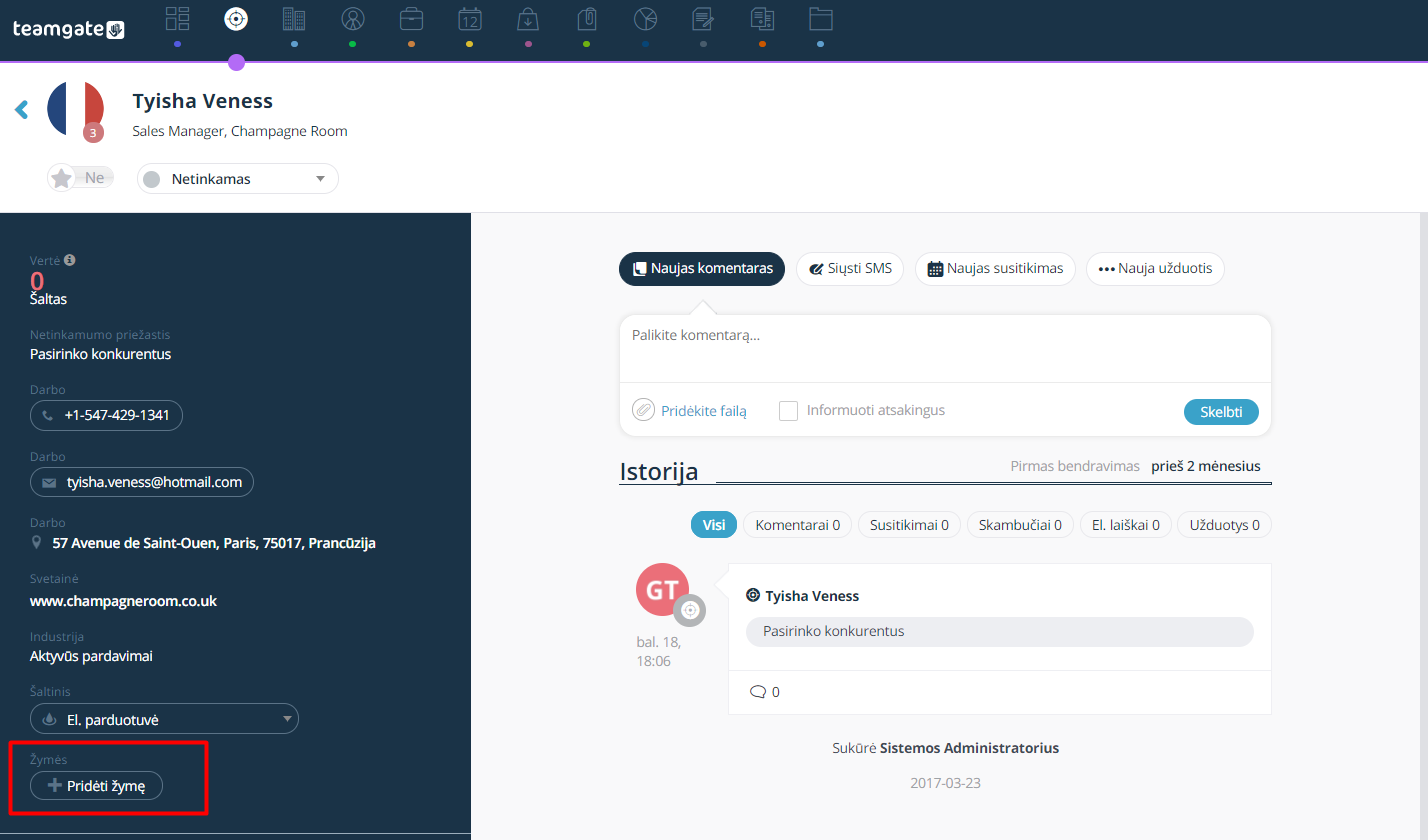
Task: Filter history by Susitikimai 0
Action: tap(909, 525)
